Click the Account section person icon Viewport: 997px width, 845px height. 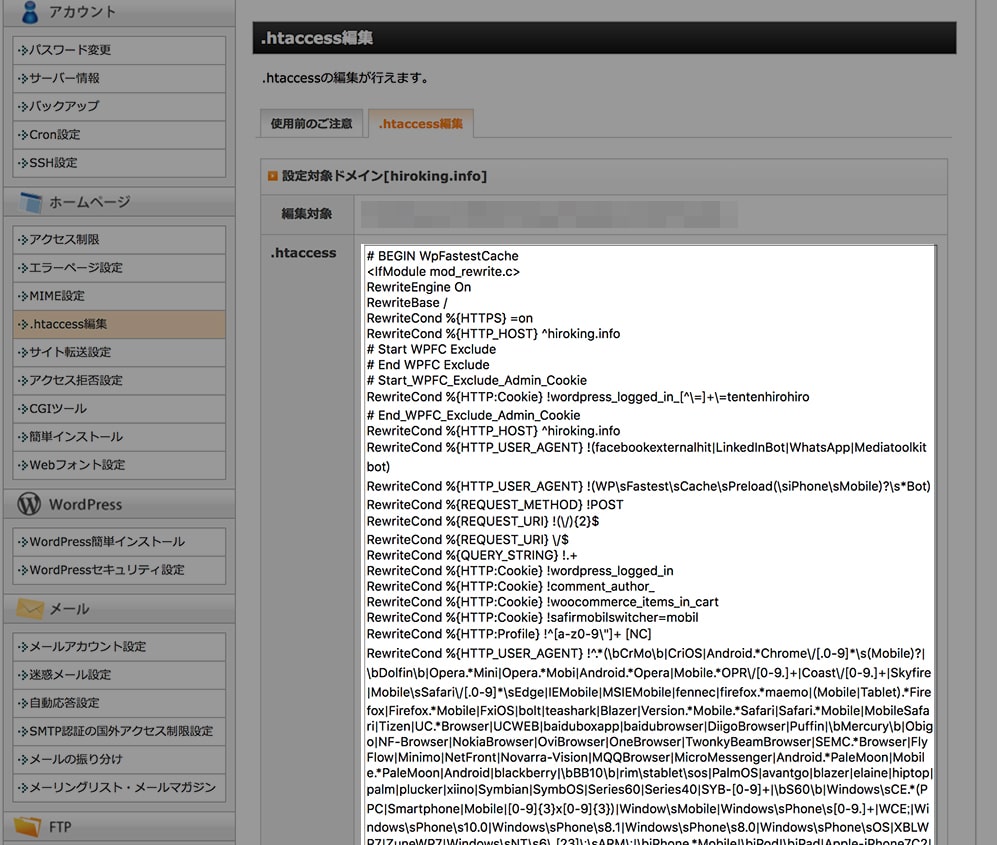(x=30, y=11)
